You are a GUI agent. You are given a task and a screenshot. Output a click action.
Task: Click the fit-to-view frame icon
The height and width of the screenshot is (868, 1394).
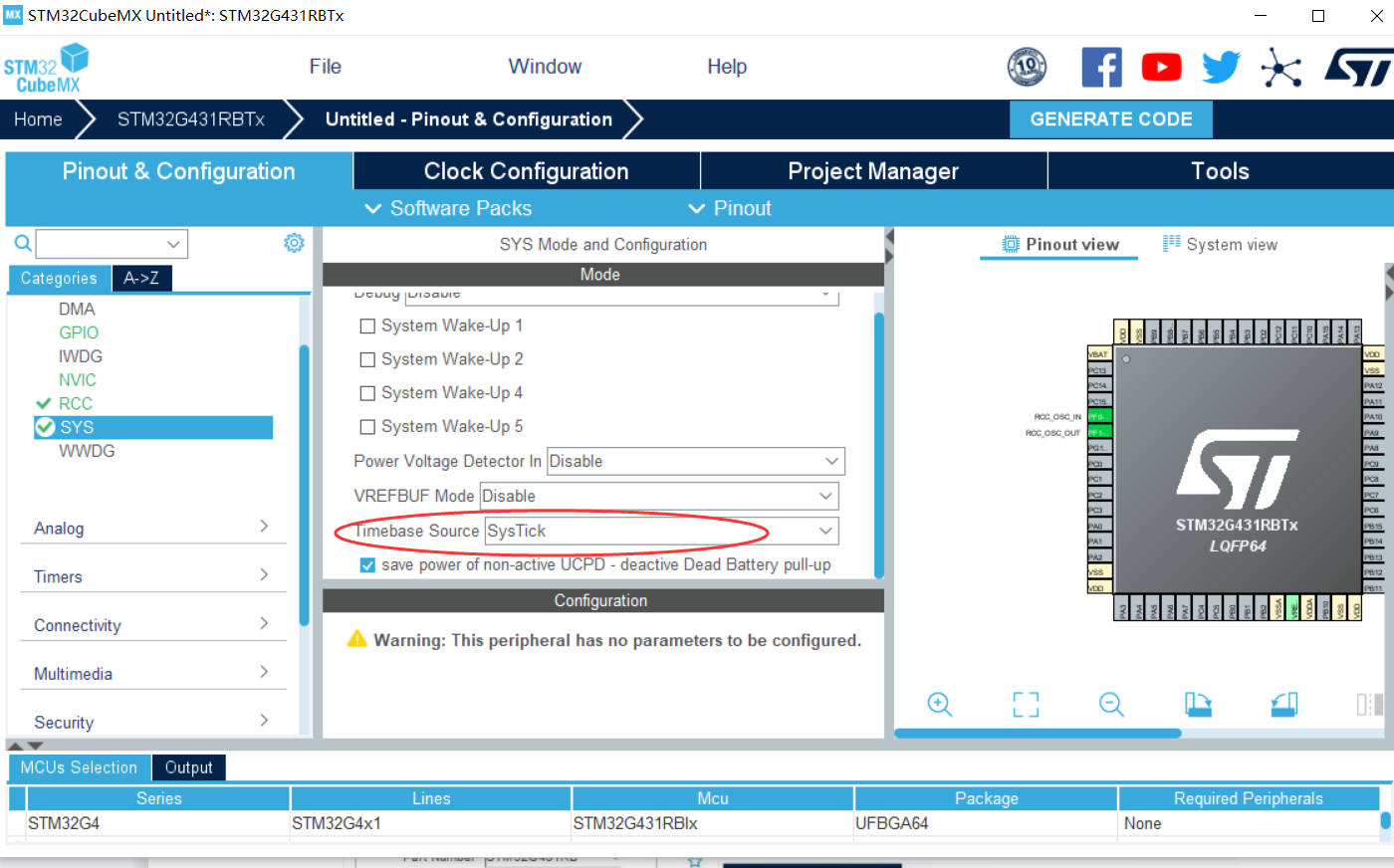click(1026, 705)
